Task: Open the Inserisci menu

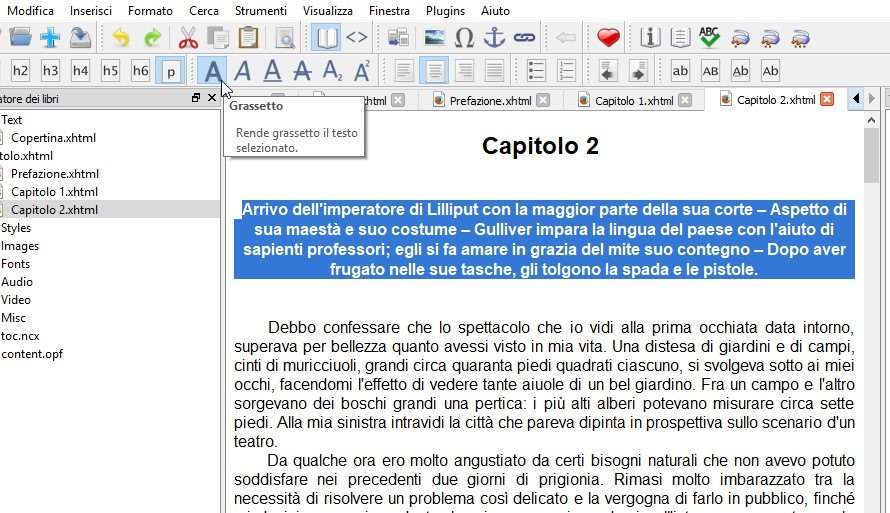Action: coord(91,11)
